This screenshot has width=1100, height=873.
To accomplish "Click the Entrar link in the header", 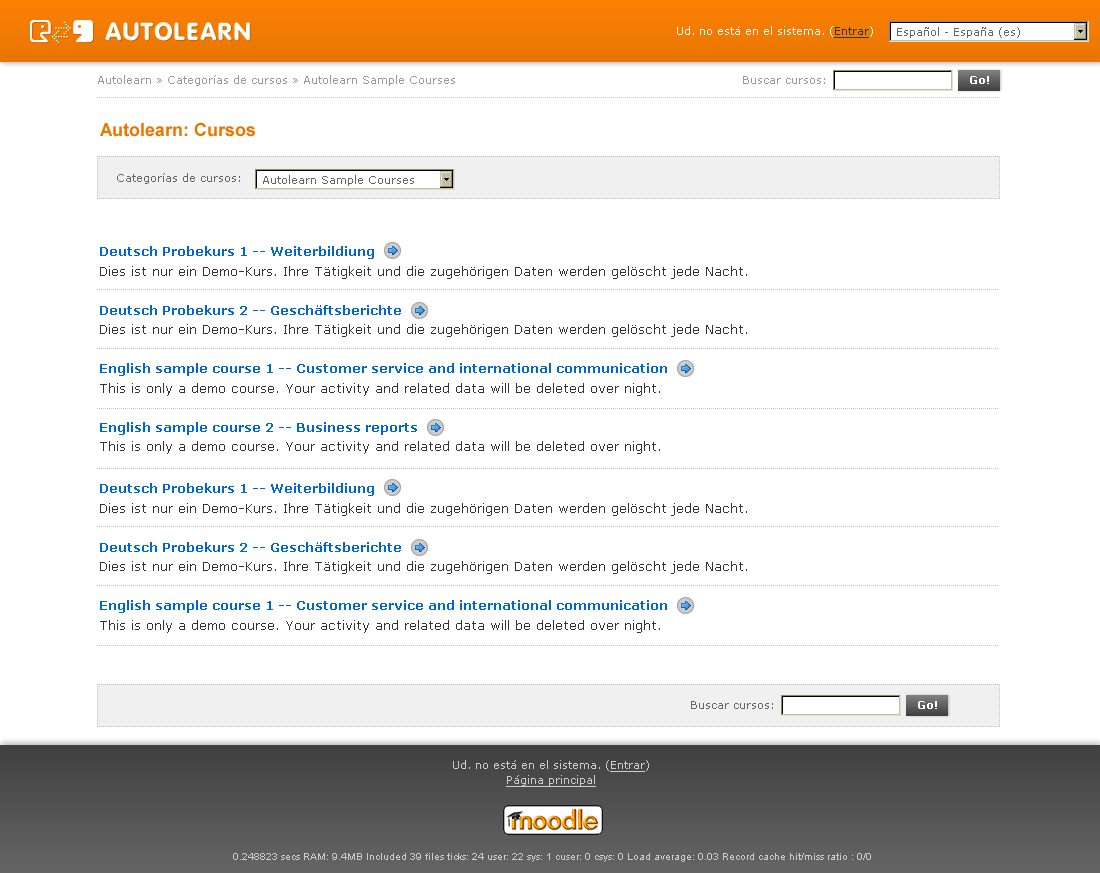I will coord(851,31).
